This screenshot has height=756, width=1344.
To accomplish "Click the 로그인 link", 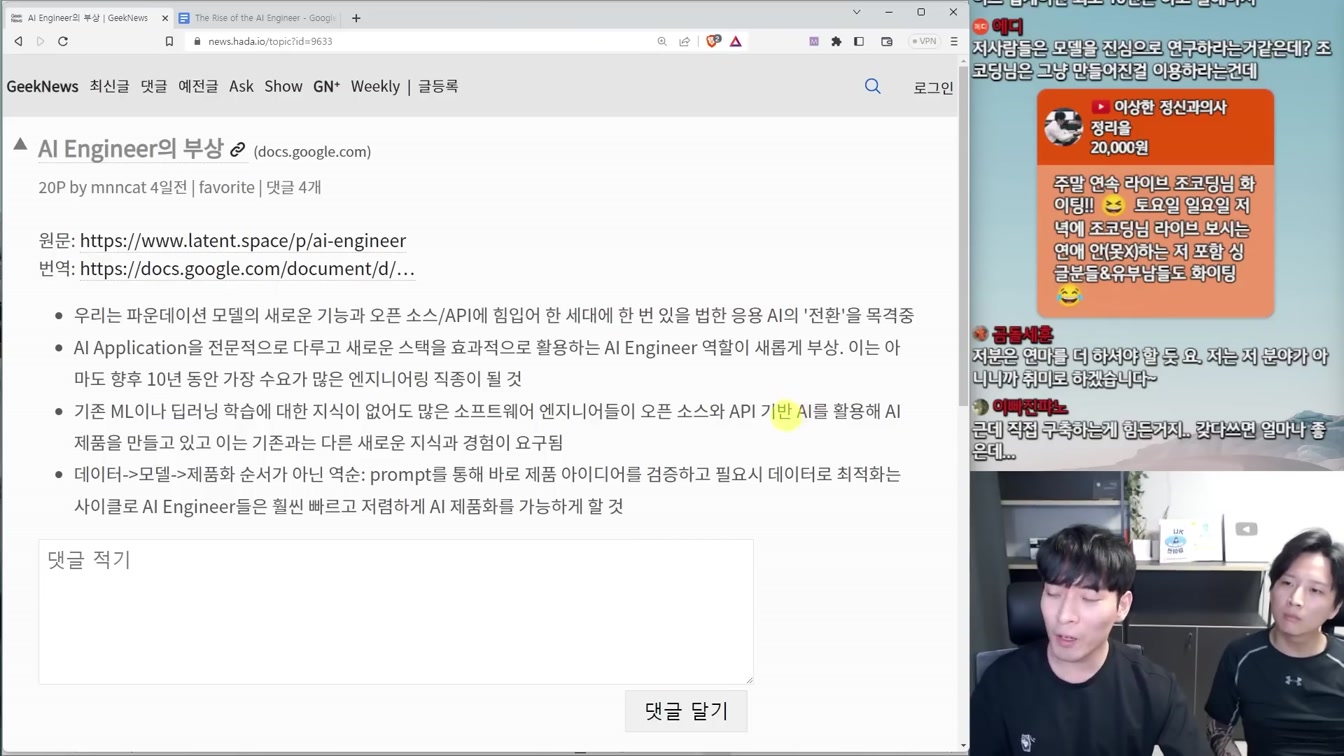I will (x=933, y=88).
